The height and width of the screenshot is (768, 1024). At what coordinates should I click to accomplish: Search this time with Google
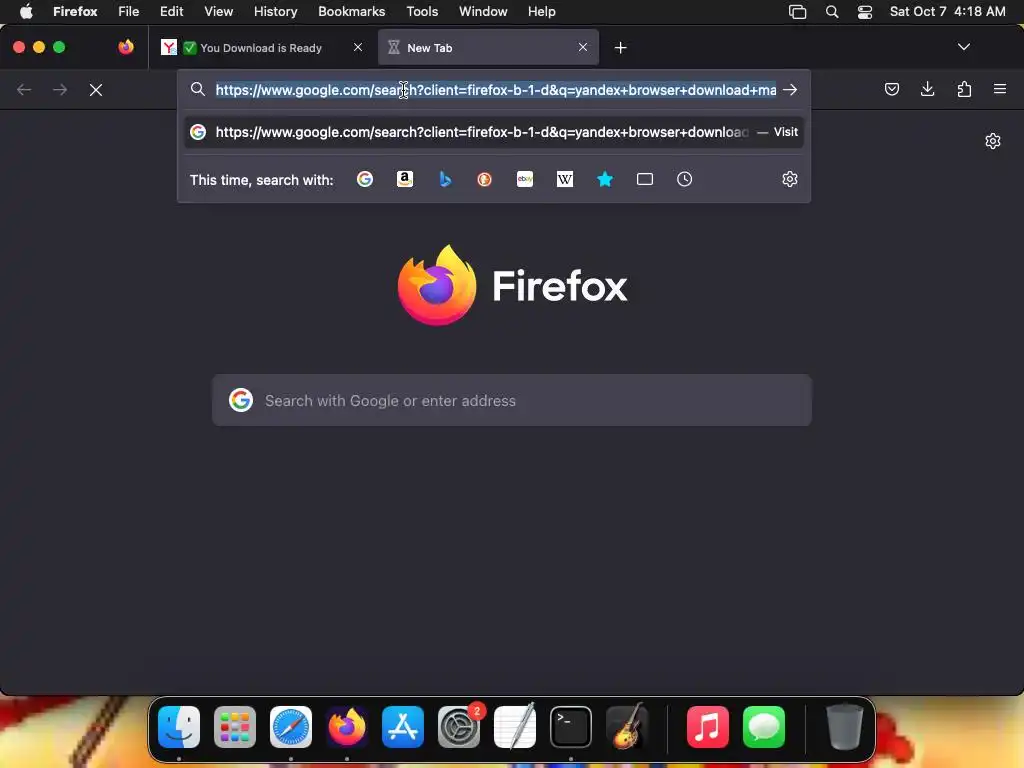tap(365, 179)
